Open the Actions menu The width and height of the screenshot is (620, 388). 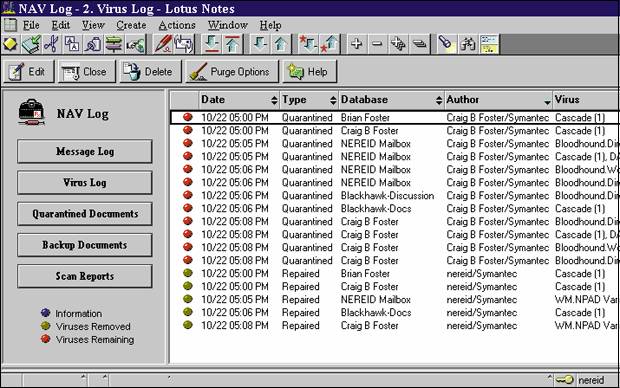pos(177,25)
